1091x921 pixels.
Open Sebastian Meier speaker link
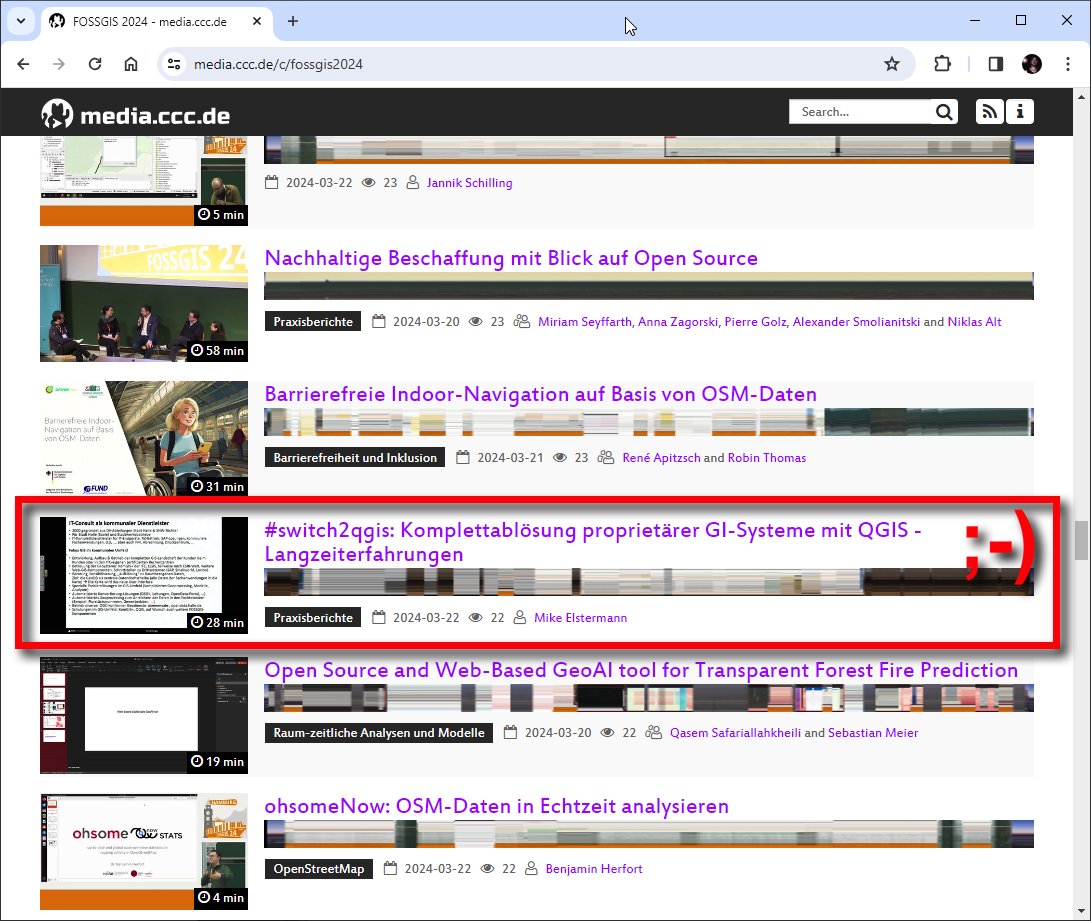tap(873, 732)
